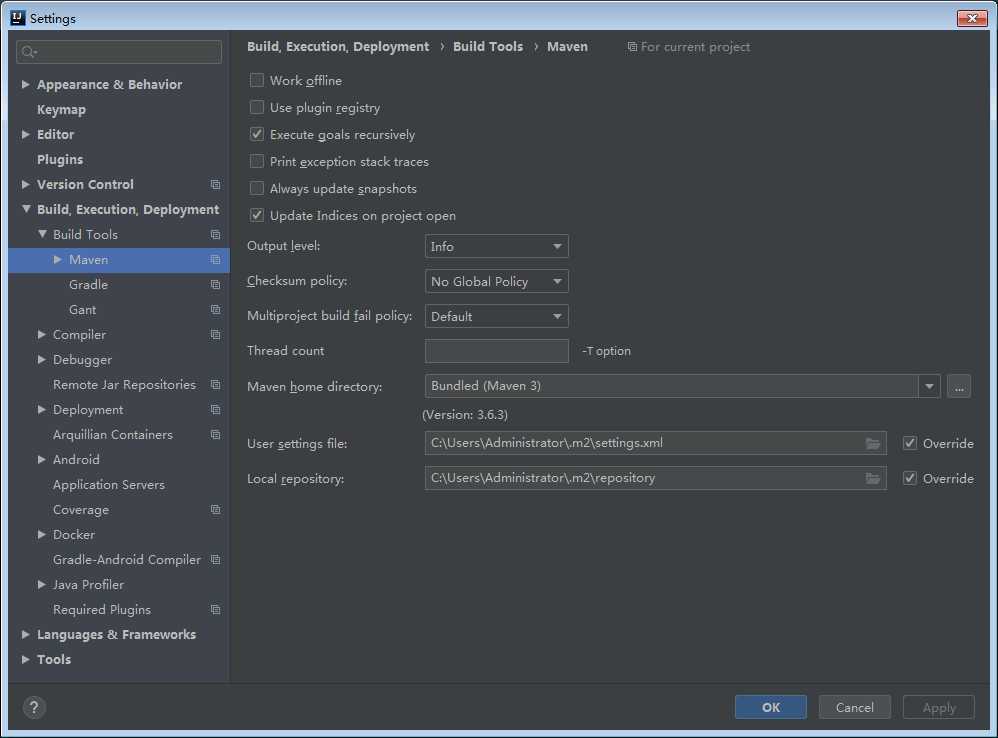
Task: Collapse the Build Tools node
Action: point(42,234)
